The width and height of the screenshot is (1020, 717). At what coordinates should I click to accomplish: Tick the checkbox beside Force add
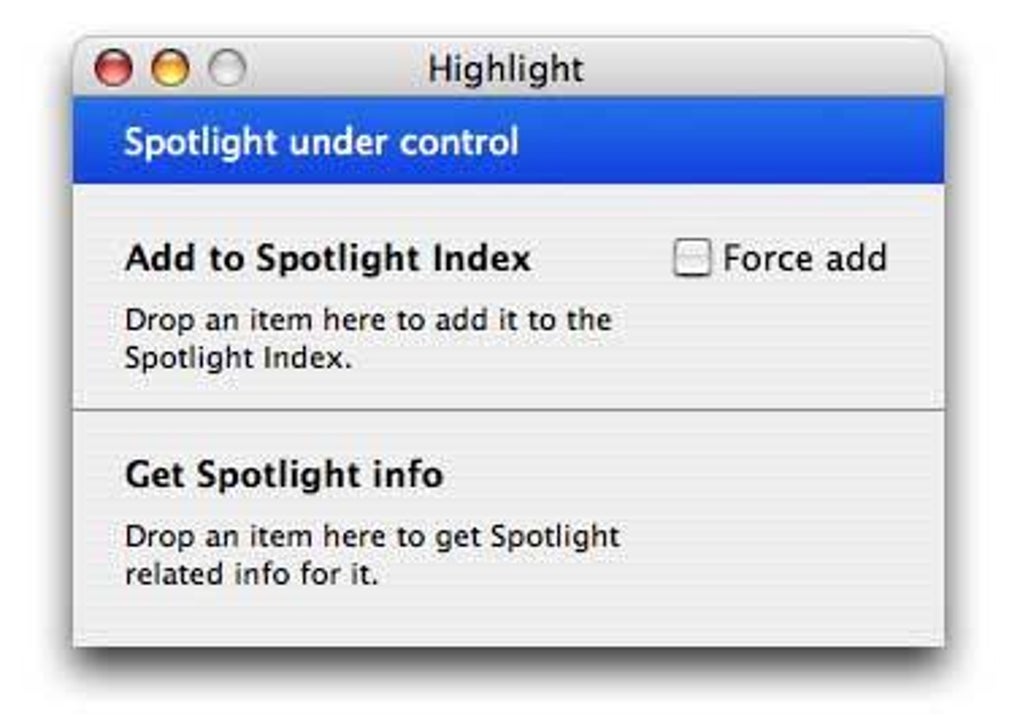[692, 258]
